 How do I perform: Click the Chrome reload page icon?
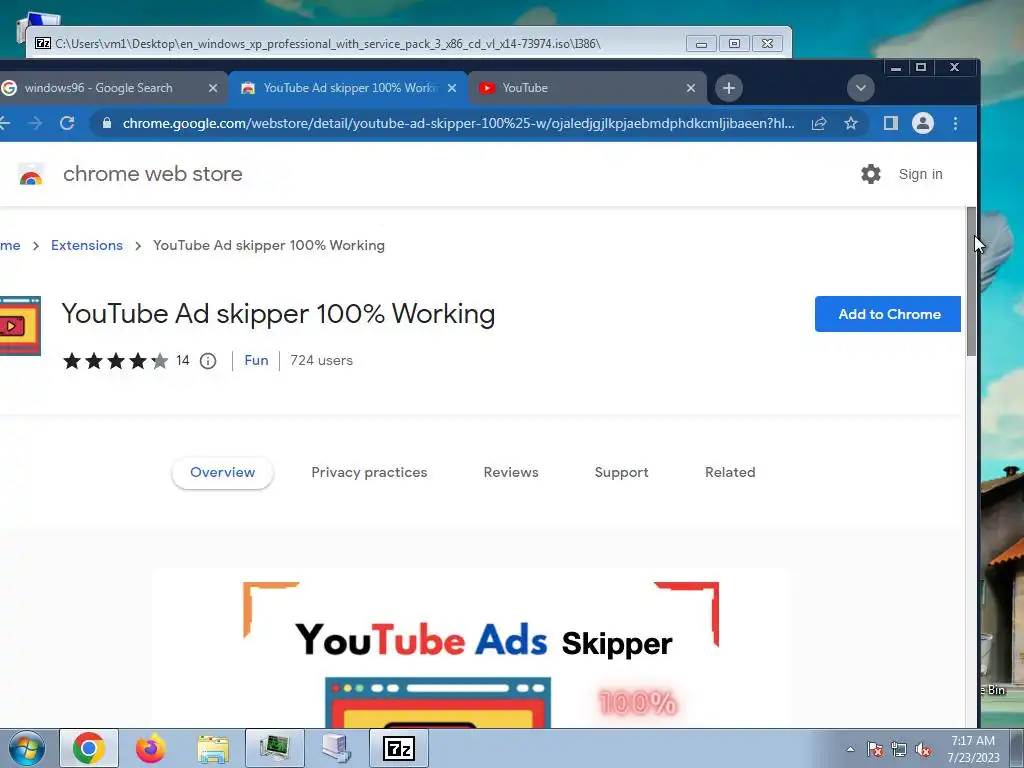67,123
